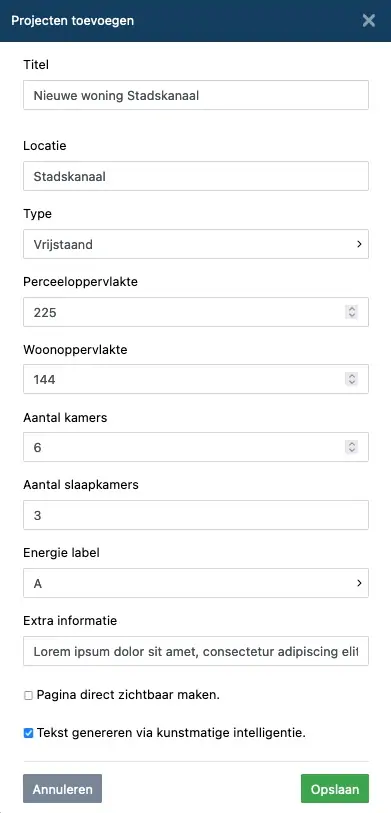Save the project with Opslaan

point(334,789)
